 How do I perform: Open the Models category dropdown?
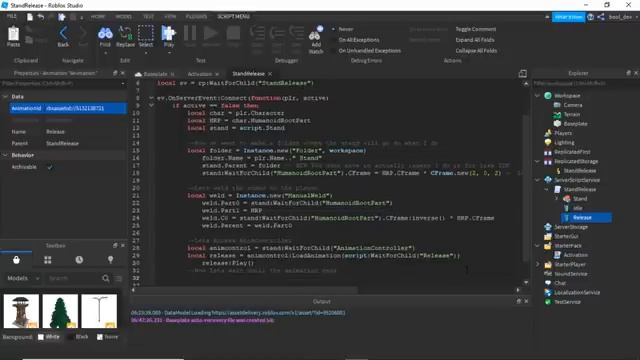[x=23, y=278]
